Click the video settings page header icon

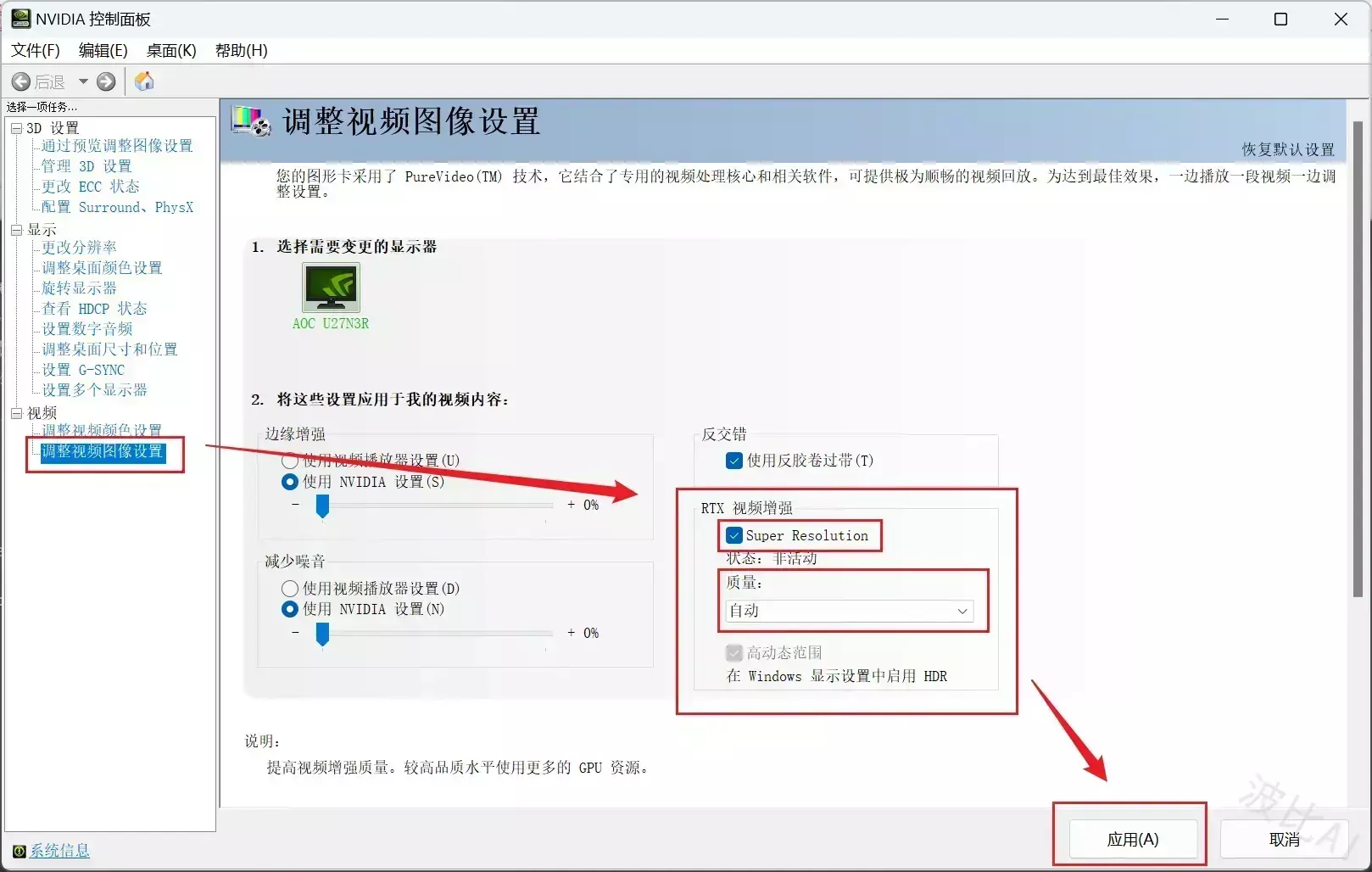coord(251,121)
